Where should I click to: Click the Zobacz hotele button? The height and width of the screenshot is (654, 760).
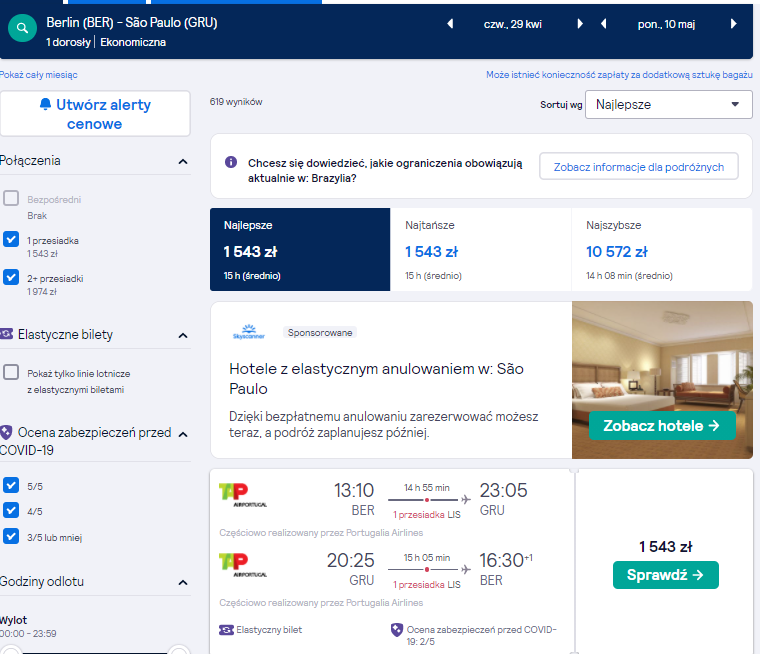(662, 426)
